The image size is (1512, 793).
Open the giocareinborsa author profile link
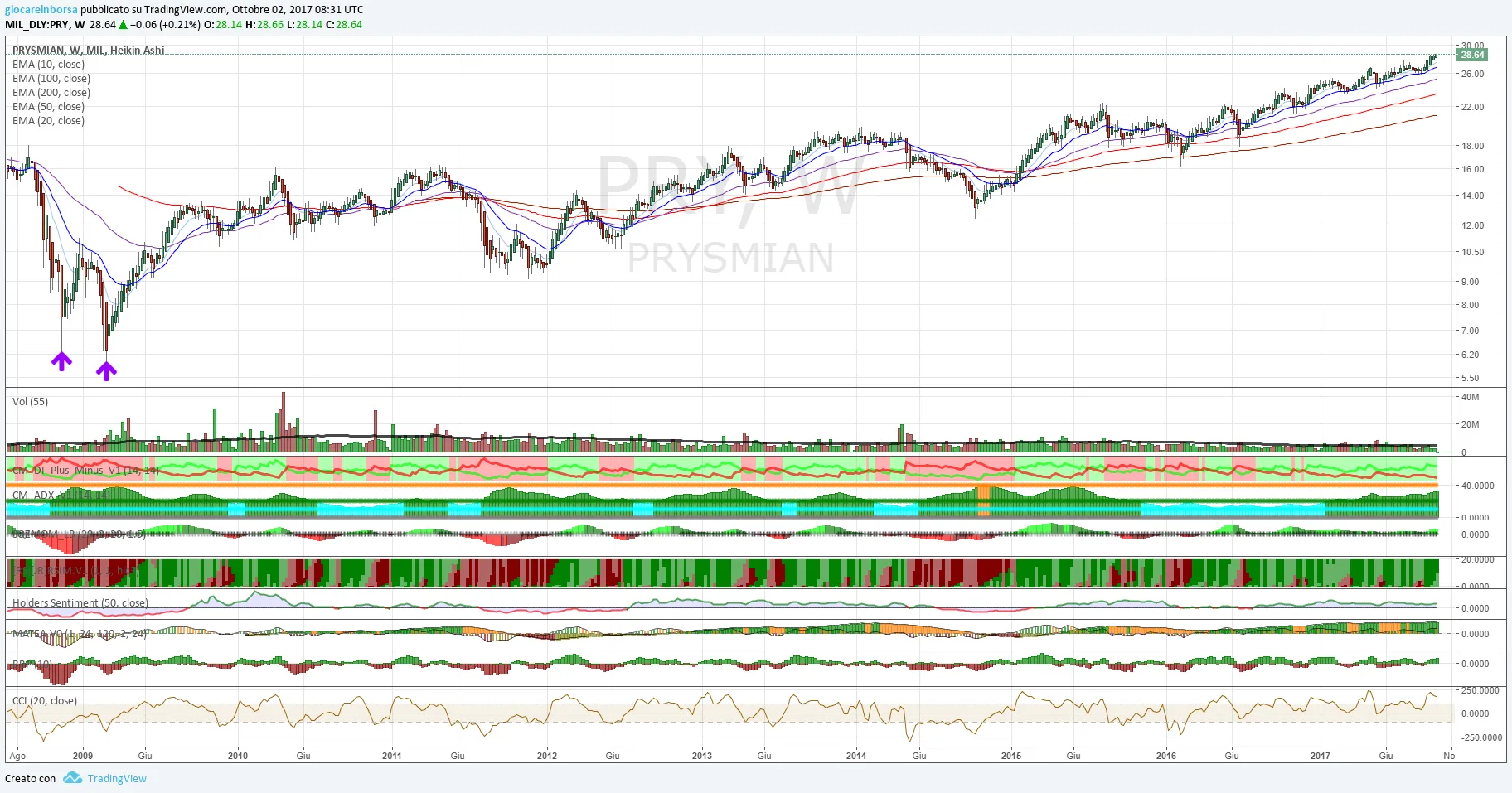tap(41, 10)
